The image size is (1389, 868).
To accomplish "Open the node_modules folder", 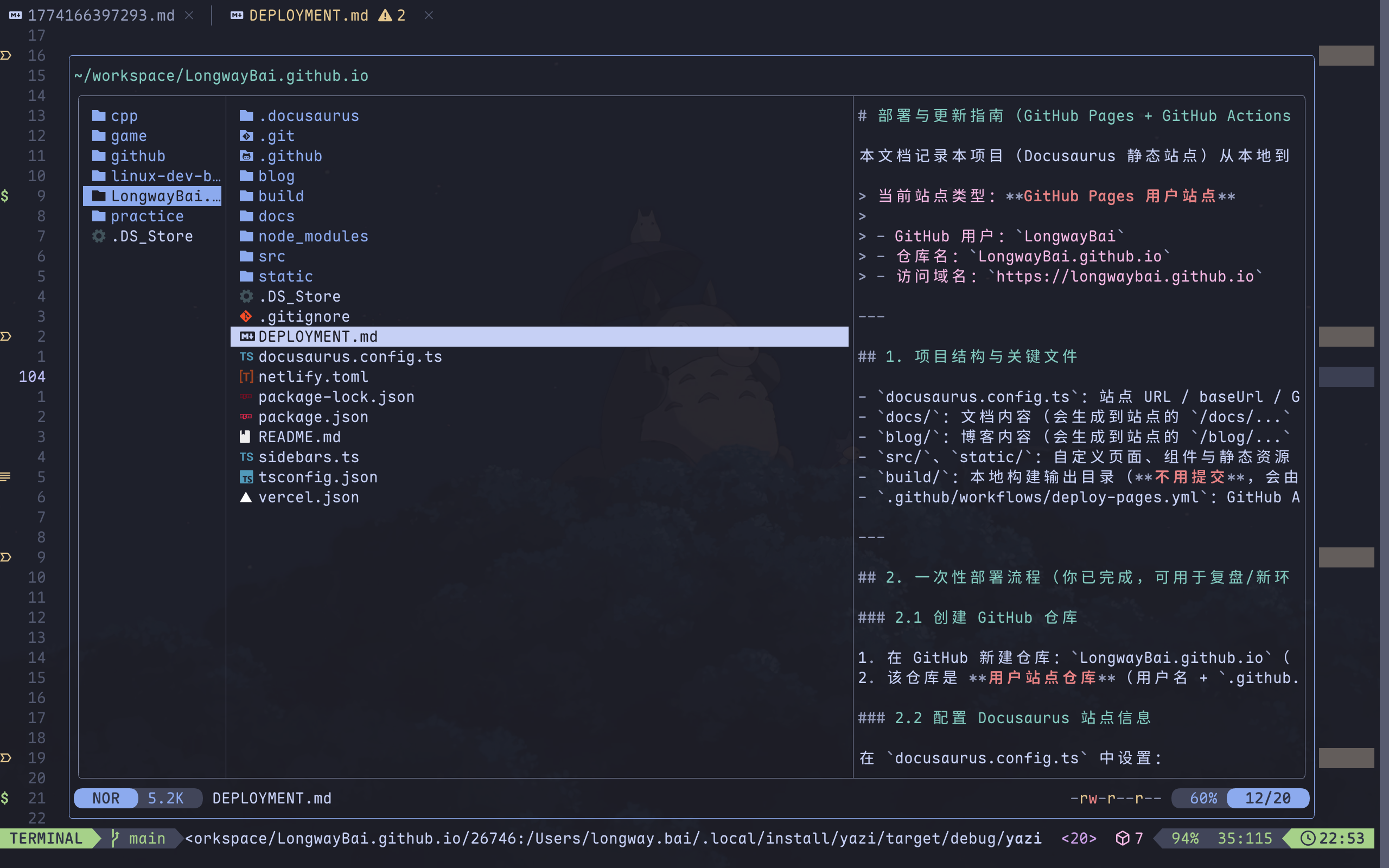I will pyautogui.click(x=313, y=237).
